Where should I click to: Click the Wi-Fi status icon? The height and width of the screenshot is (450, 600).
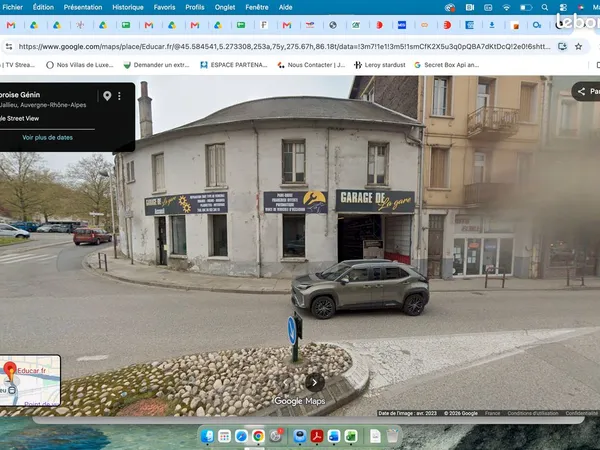[x=506, y=7]
